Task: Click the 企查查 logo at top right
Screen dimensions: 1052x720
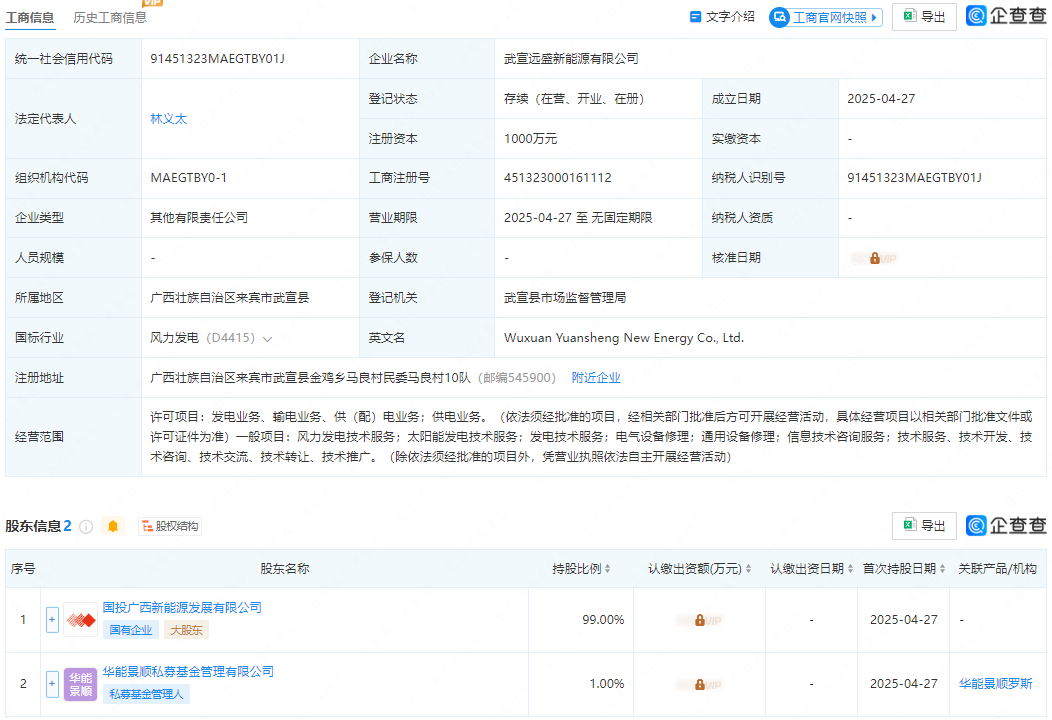Action: click(x=1005, y=16)
